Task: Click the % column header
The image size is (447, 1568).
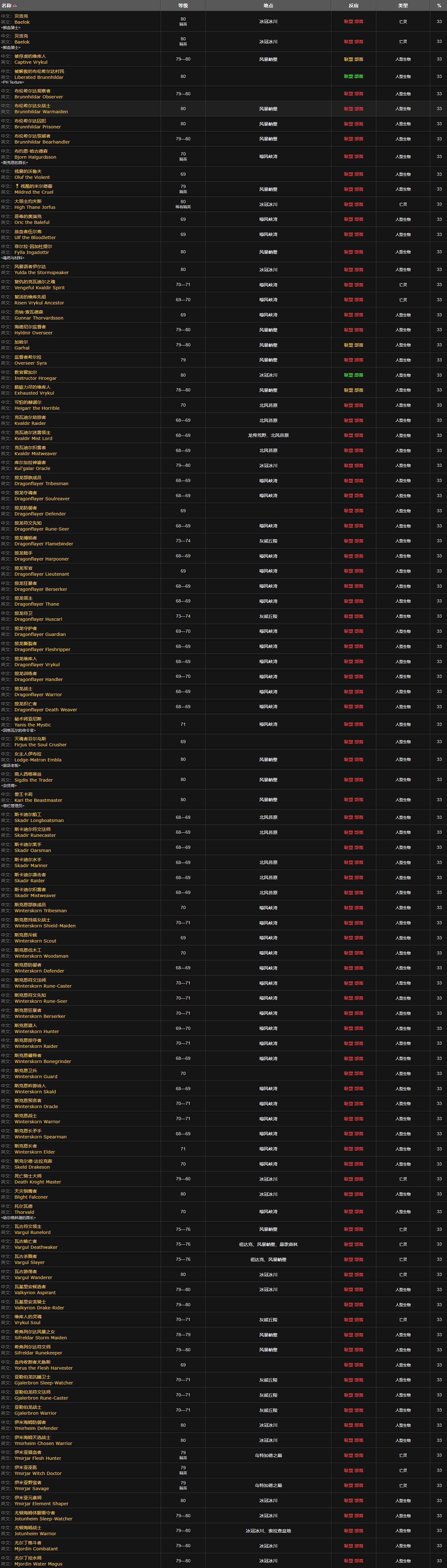Action: coord(439,5)
